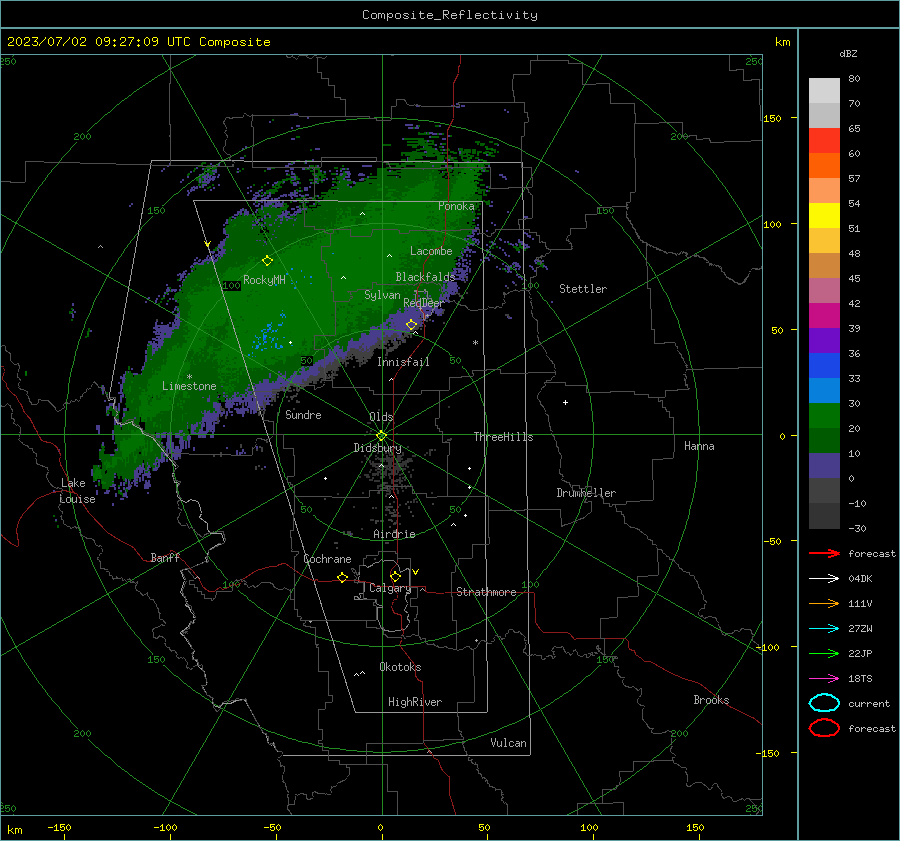Click the Blackfalds label on the map
The image size is (900, 841).
425,277
